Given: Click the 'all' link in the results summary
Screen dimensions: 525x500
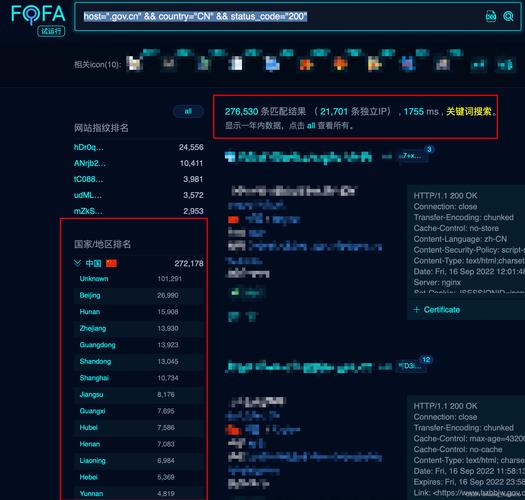Looking at the screenshot, I should point(311,126).
